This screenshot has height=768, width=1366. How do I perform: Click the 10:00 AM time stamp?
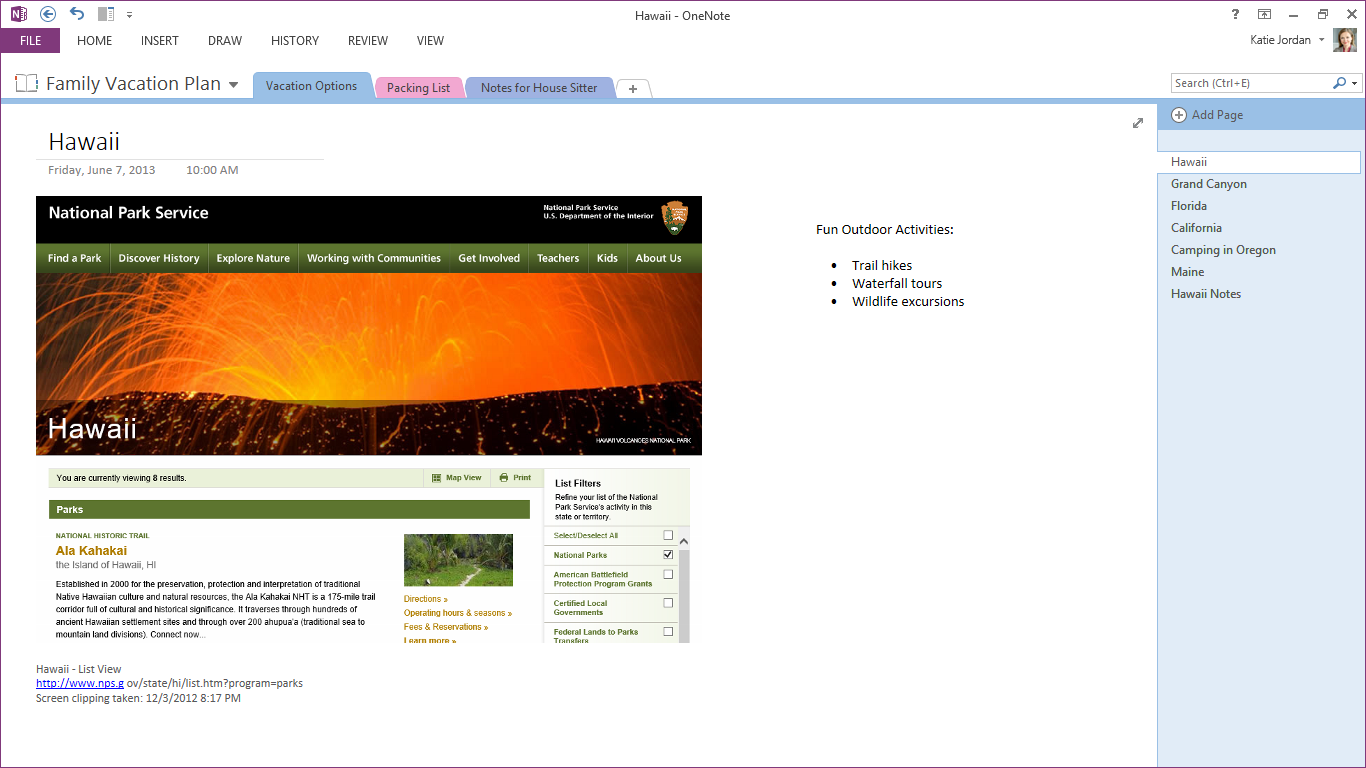[212, 170]
